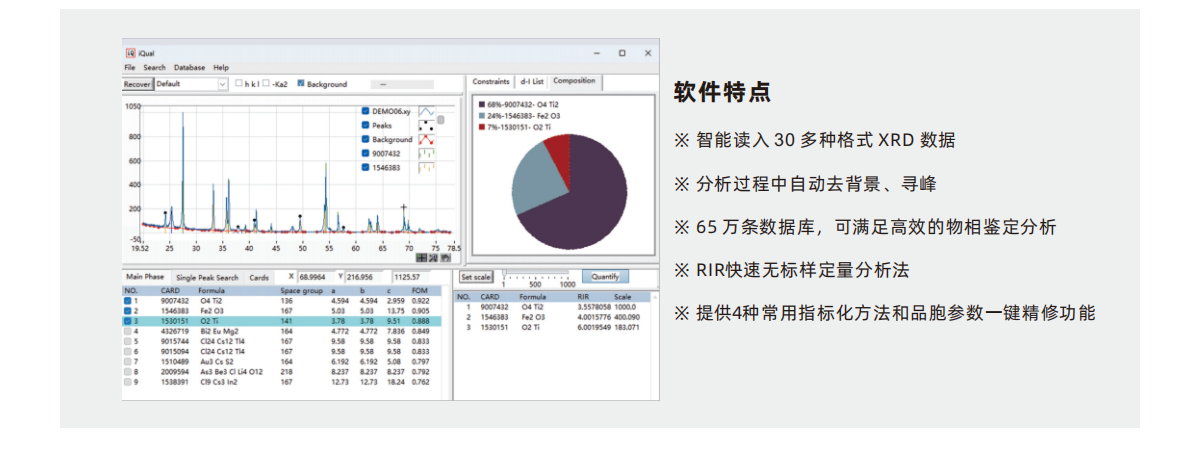
Task: Toggle the -Ka2 checkbox
Action: click(x=266, y=84)
